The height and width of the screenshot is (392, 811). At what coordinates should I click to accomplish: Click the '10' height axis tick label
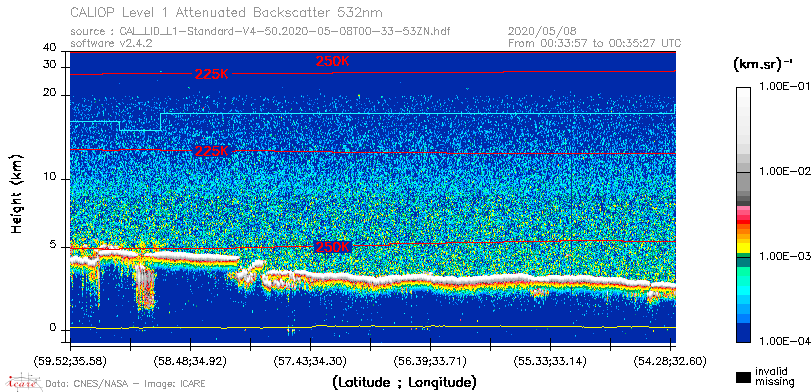(x=50, y=177)
